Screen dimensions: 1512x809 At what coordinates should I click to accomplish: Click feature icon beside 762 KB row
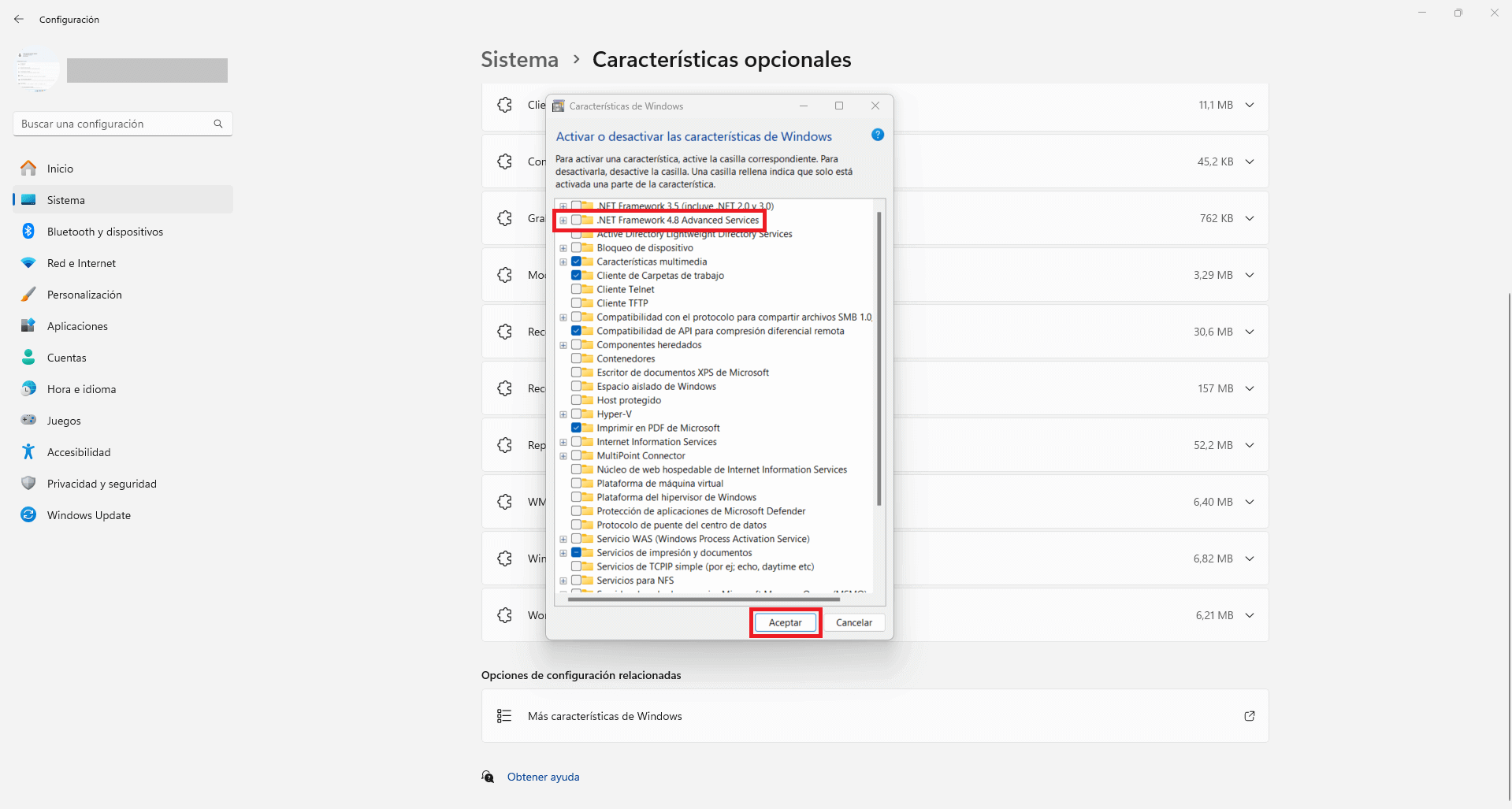tap(505, 218)
